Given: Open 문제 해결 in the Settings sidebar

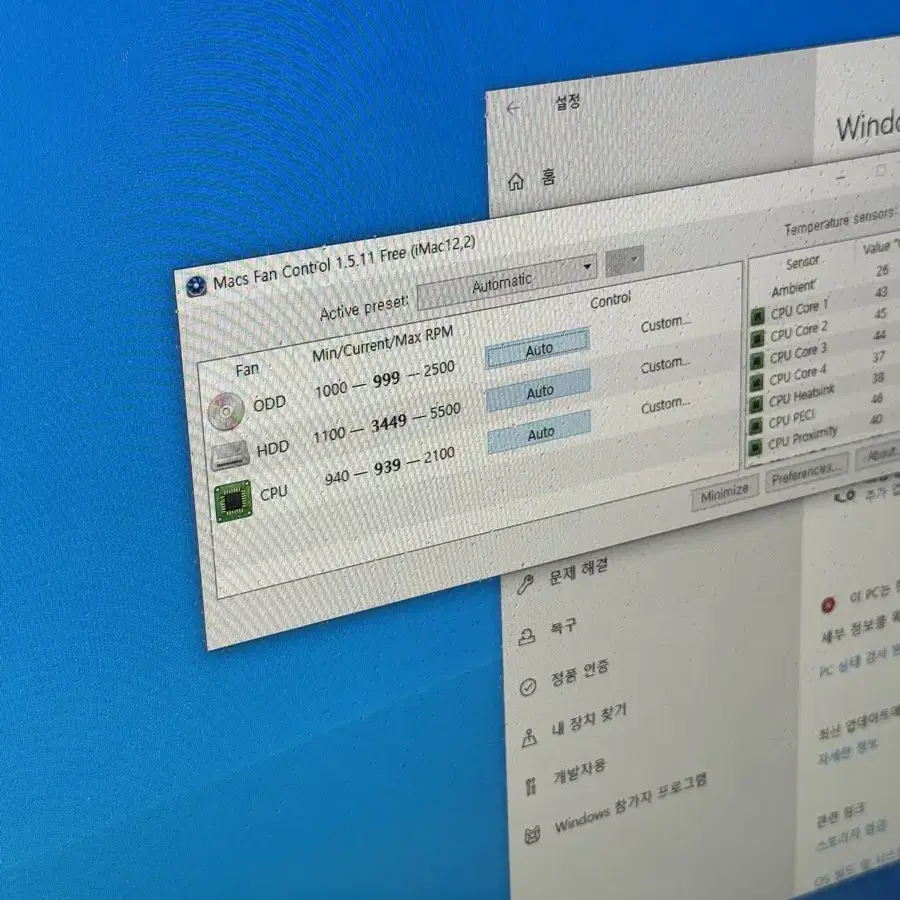Looking at the screenshot, I should (578, 572).
